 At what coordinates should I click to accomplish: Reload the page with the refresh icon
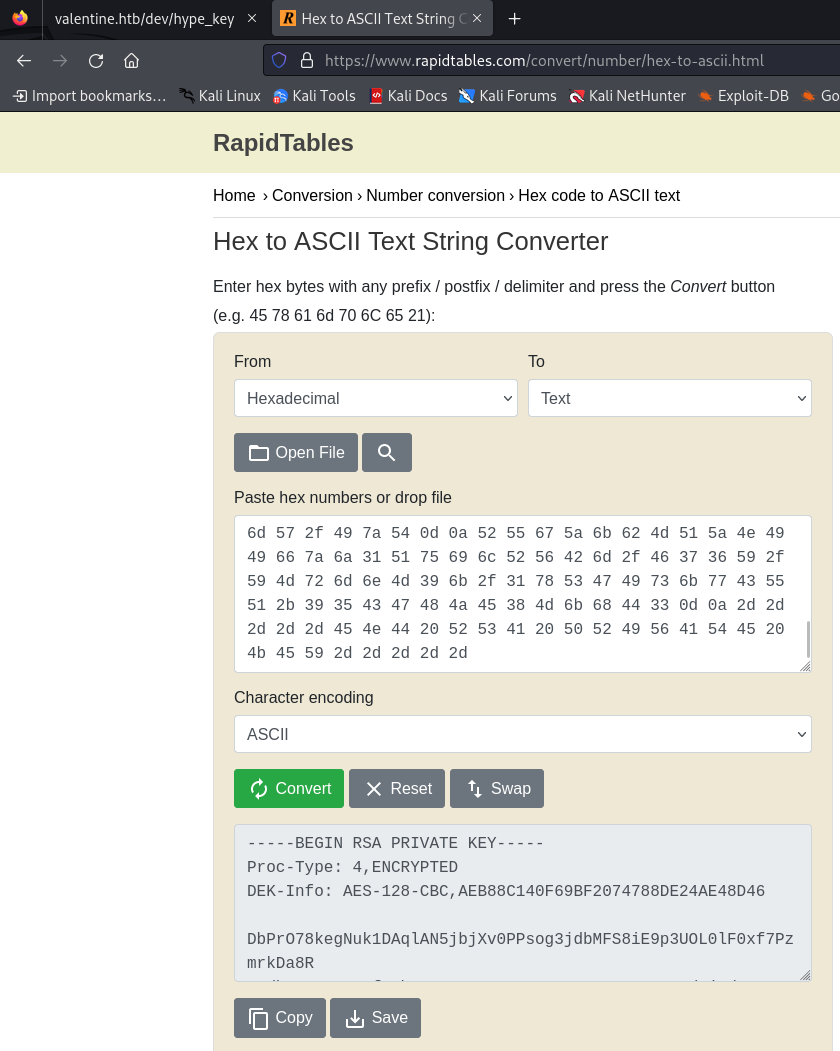(x=96, y=61)
